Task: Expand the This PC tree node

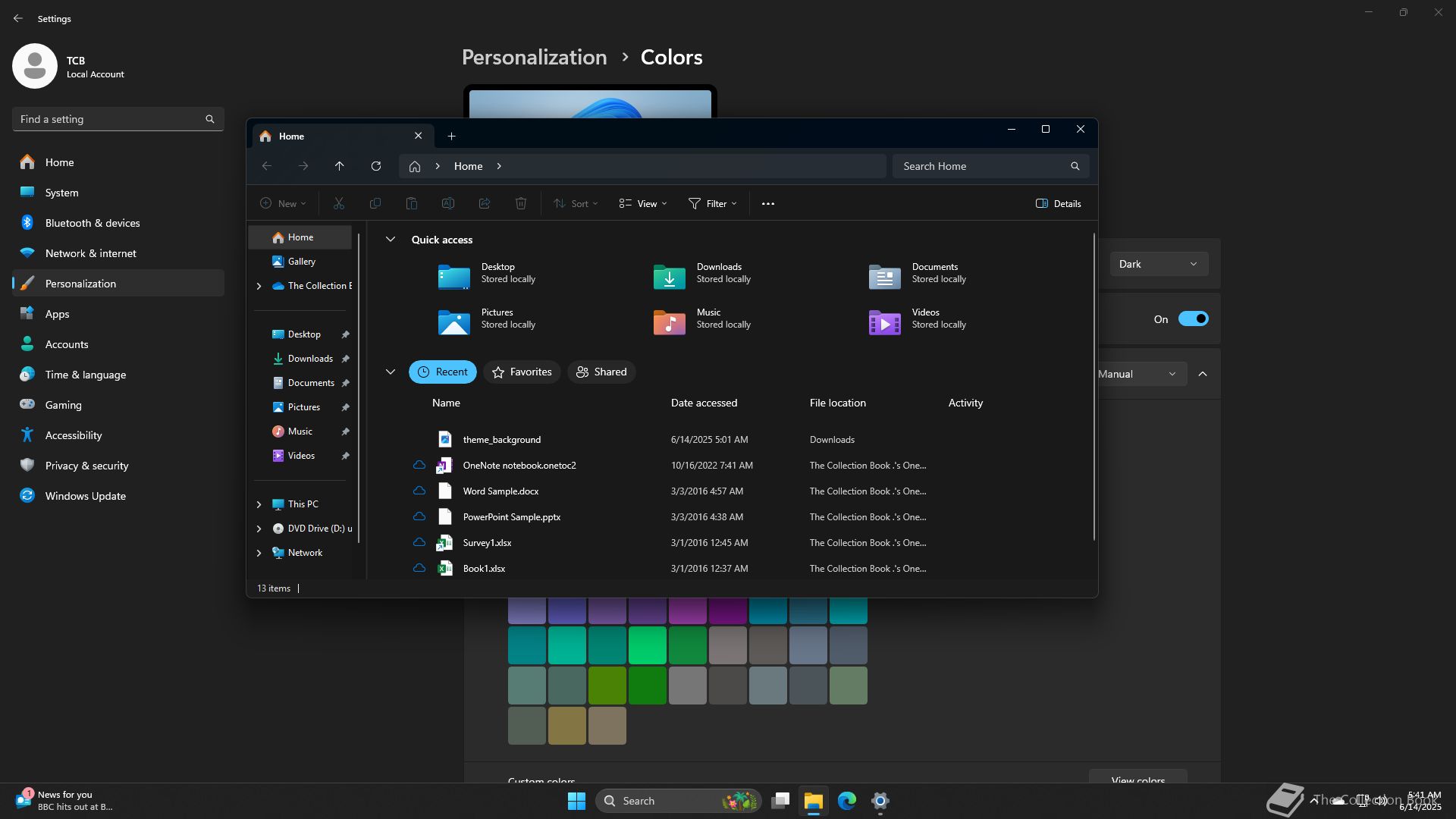Action: pyautogui.click(x=259, y=504)
